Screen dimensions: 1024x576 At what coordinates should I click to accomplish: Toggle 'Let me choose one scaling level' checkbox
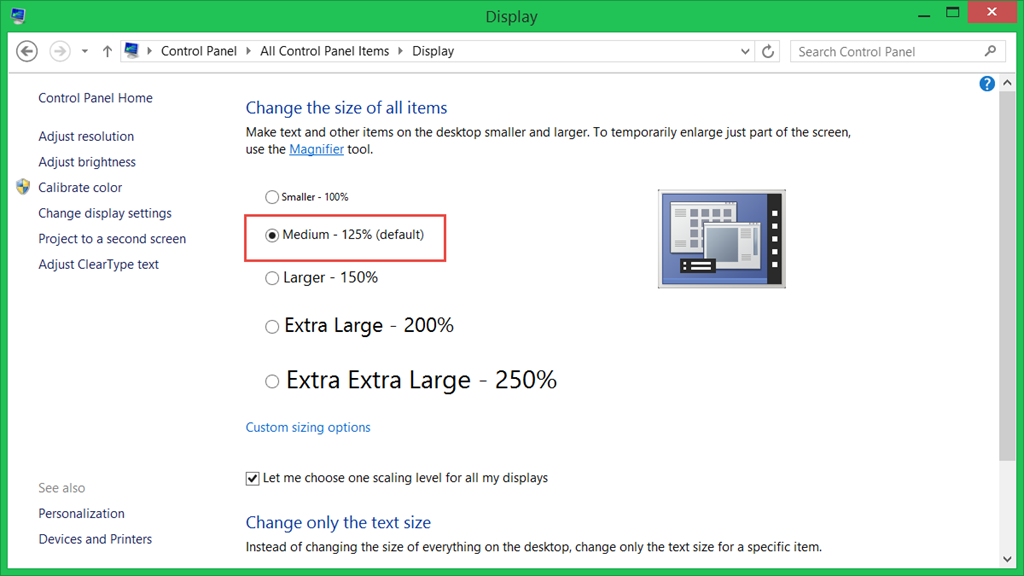tap(252, 478)
